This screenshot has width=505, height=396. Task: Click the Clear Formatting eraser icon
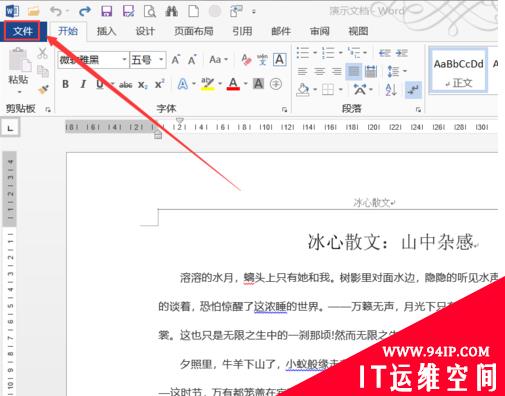pos(246,60)
